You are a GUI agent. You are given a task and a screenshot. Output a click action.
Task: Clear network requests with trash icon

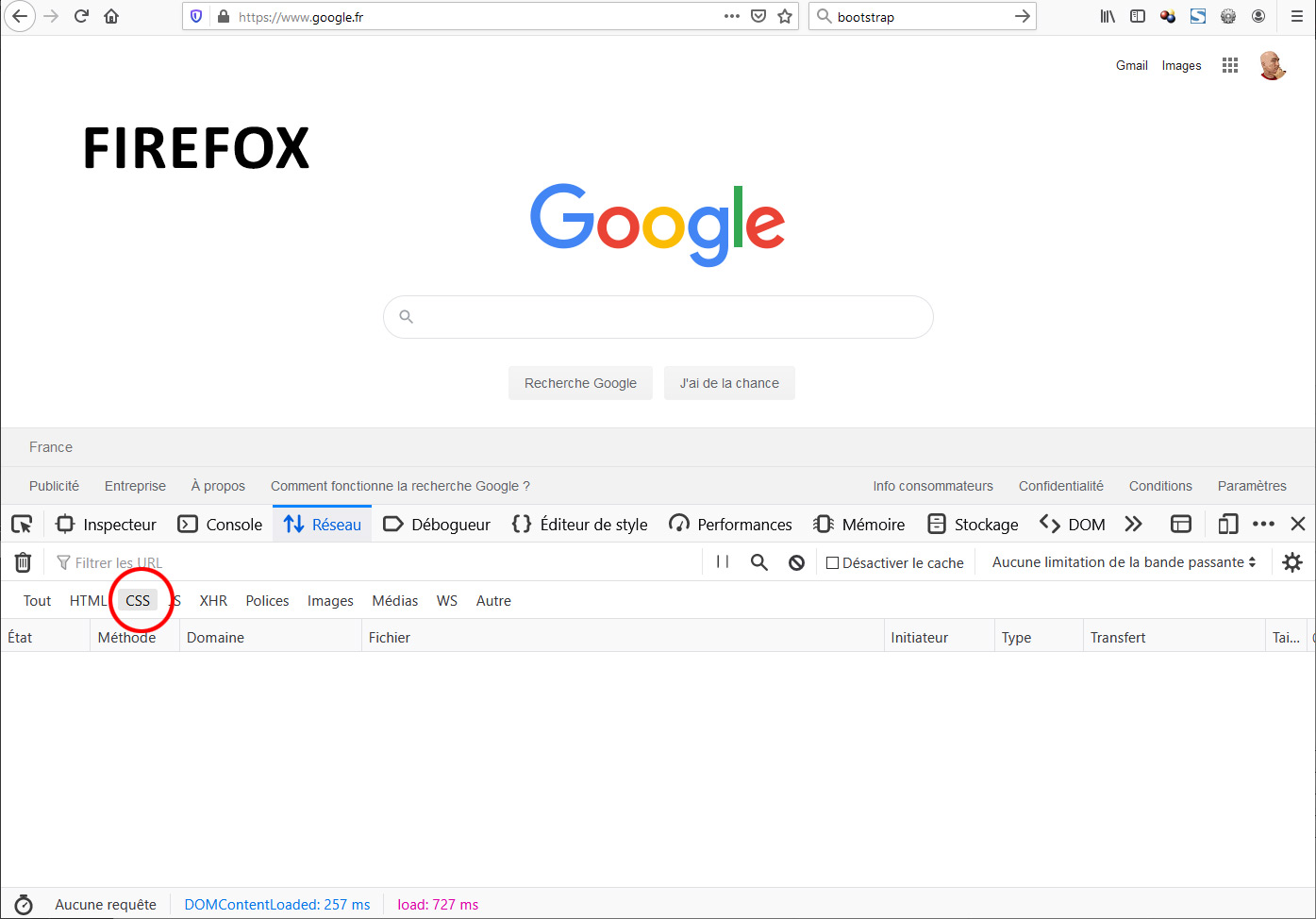pos(24,562)
